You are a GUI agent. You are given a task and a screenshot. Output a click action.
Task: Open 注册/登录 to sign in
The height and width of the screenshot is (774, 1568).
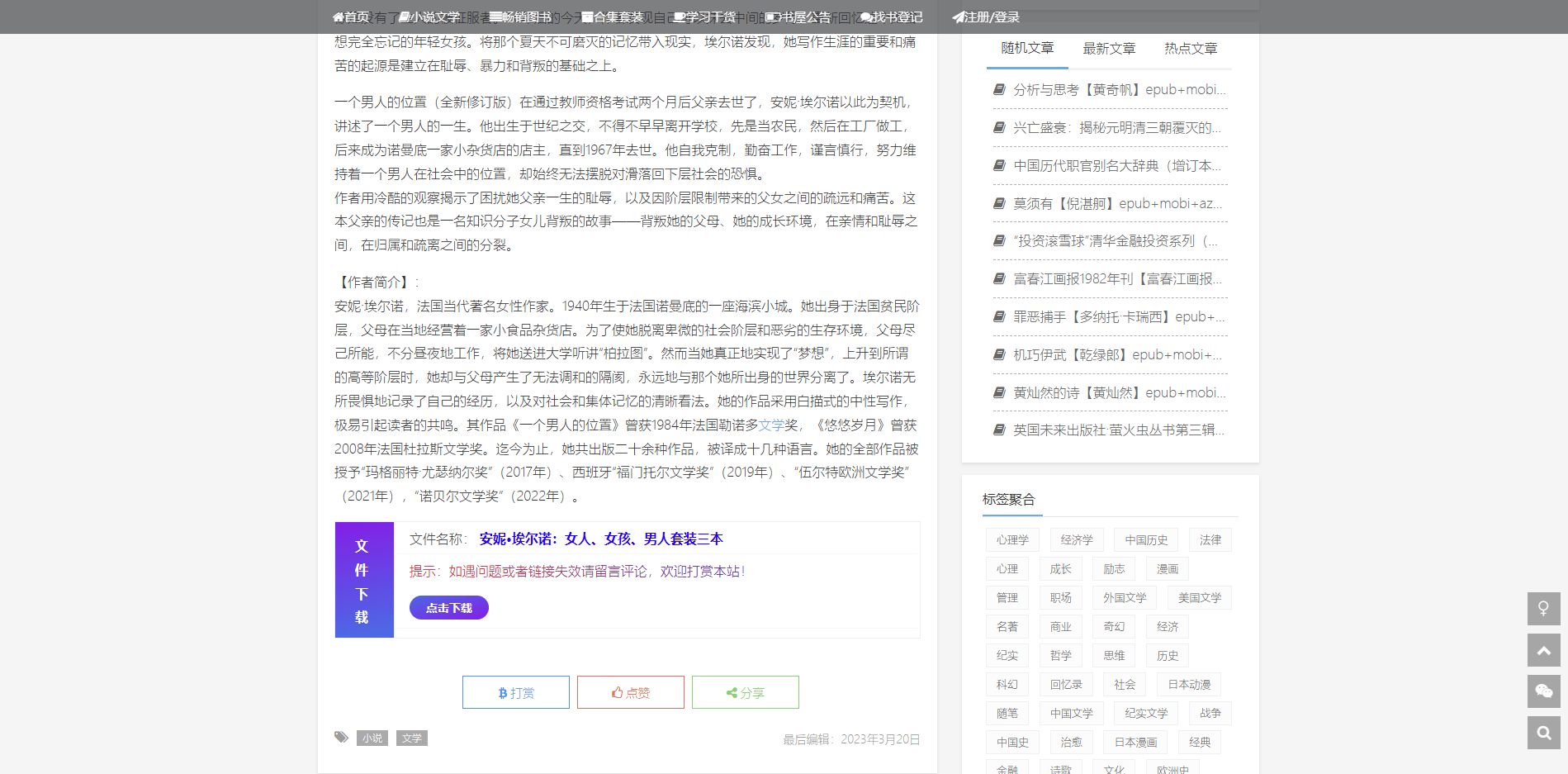[986, 17]
